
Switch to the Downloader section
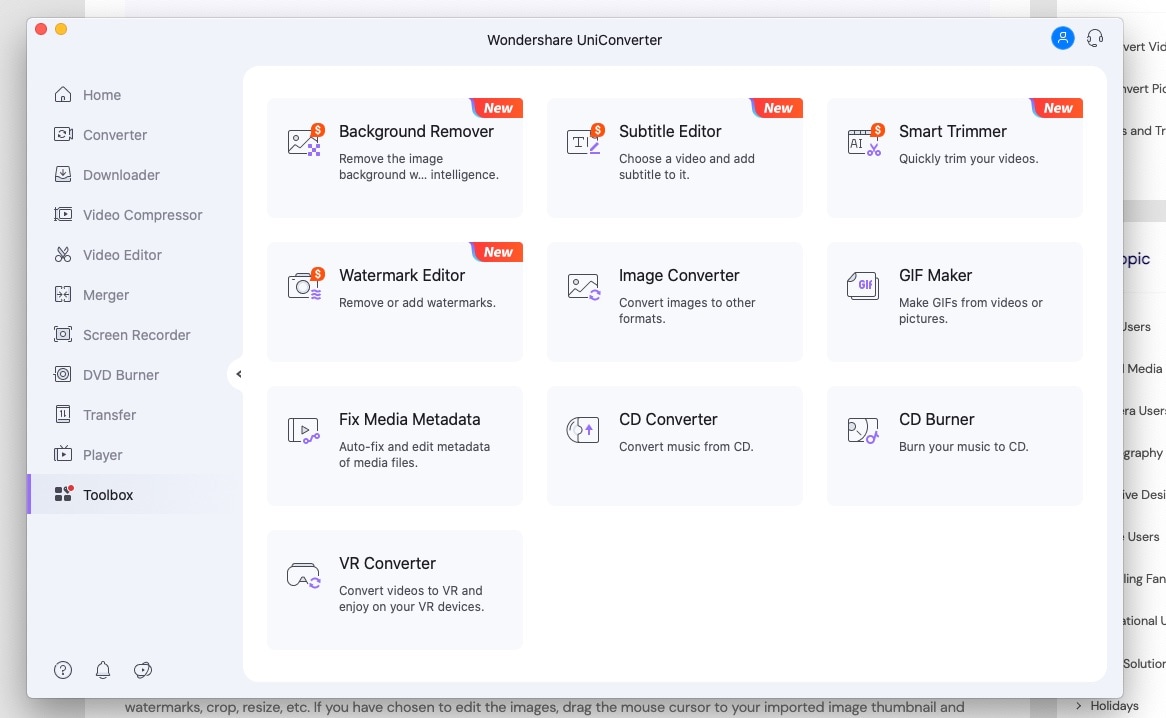121,175
